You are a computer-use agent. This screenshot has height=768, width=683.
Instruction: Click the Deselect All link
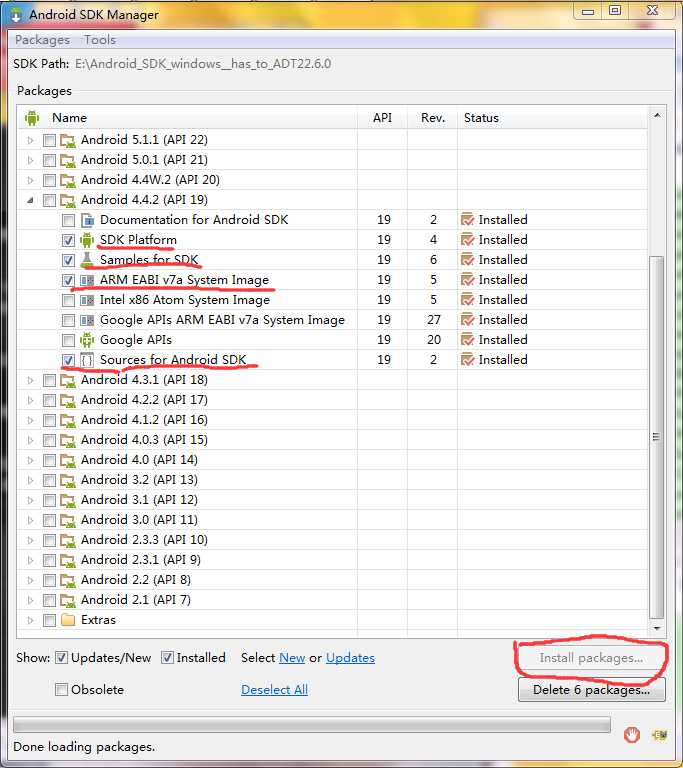pos(274,690)
